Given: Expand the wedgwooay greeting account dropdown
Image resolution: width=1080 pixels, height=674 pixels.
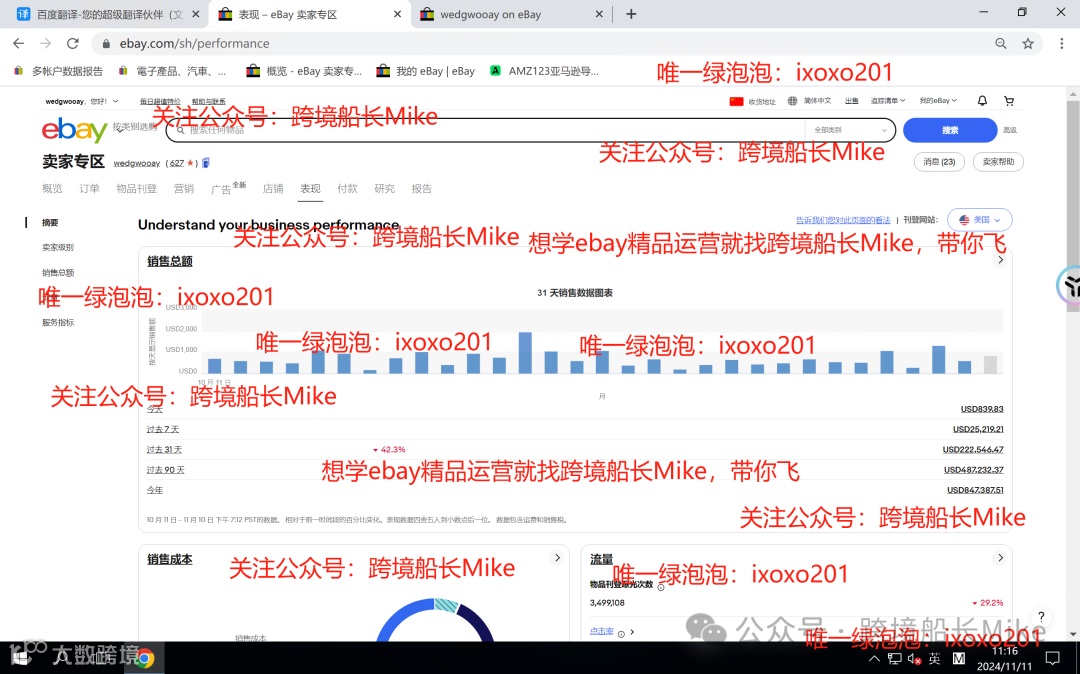Looking at the screenshot, I should click(82, 101).
